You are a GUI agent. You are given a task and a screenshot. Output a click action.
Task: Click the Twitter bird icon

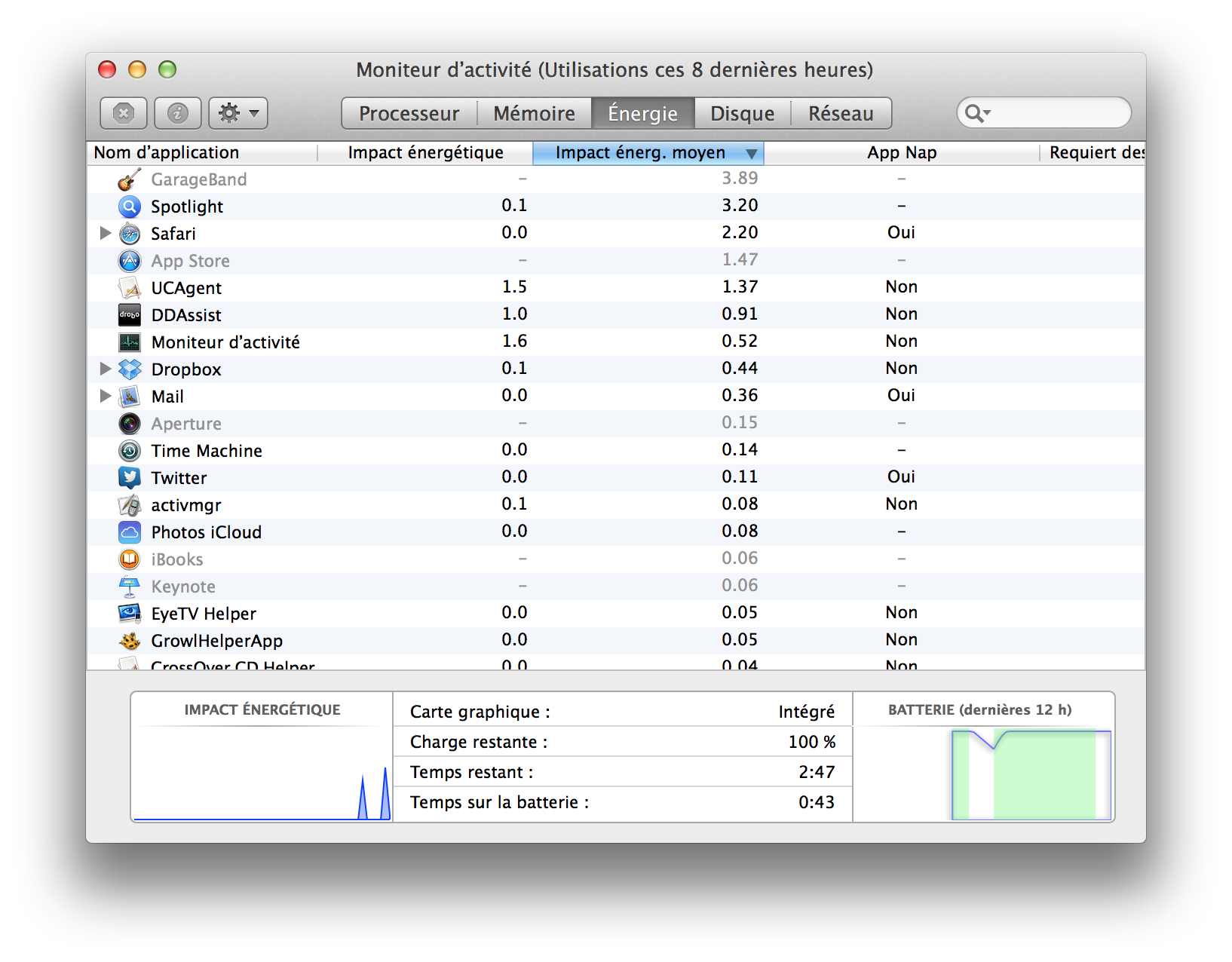click(x=130, y=478)
